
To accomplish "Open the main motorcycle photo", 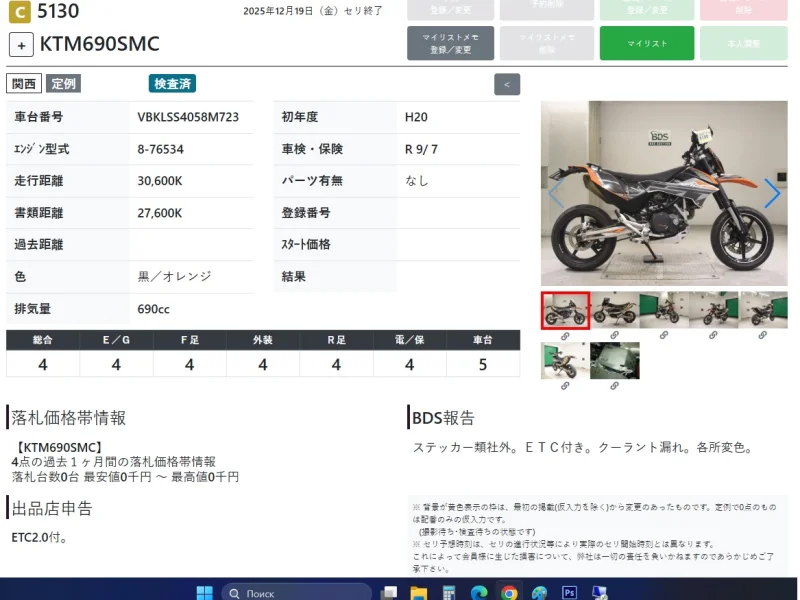I will pyautogui.click(x=664, y=193).
